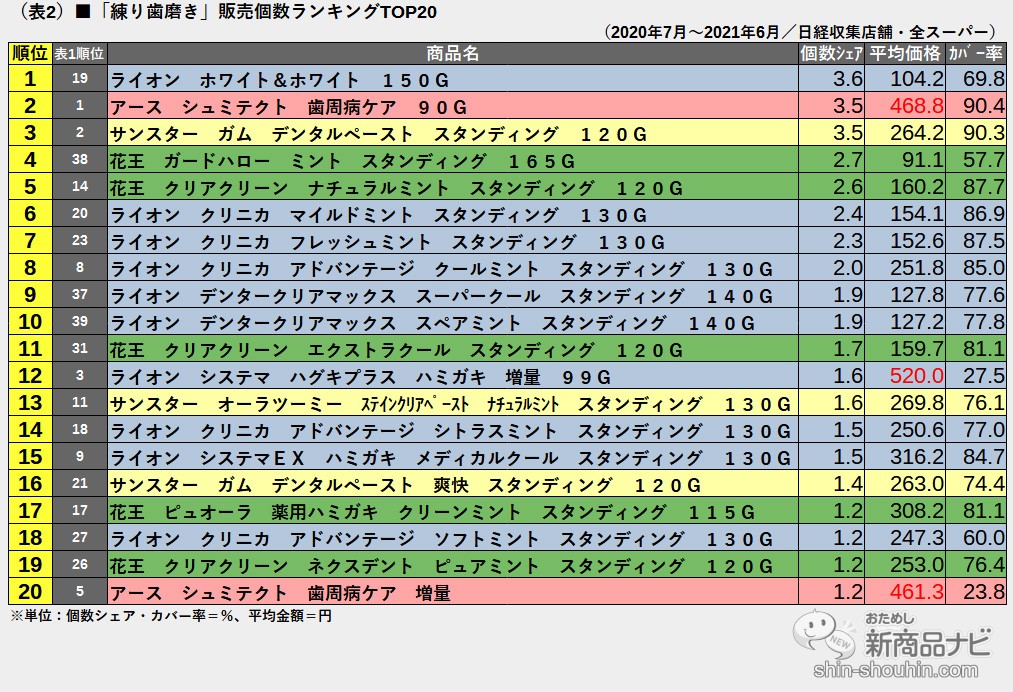Screen dimensions: 1013x692
Task: Click rank number 1 cell
Action: coord(30,79)
